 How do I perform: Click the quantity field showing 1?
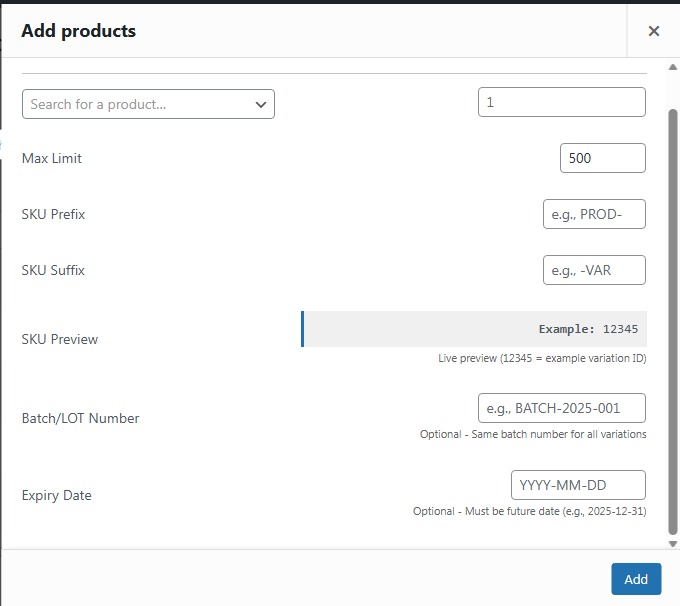pyautogui.click(x=561, y=102)
